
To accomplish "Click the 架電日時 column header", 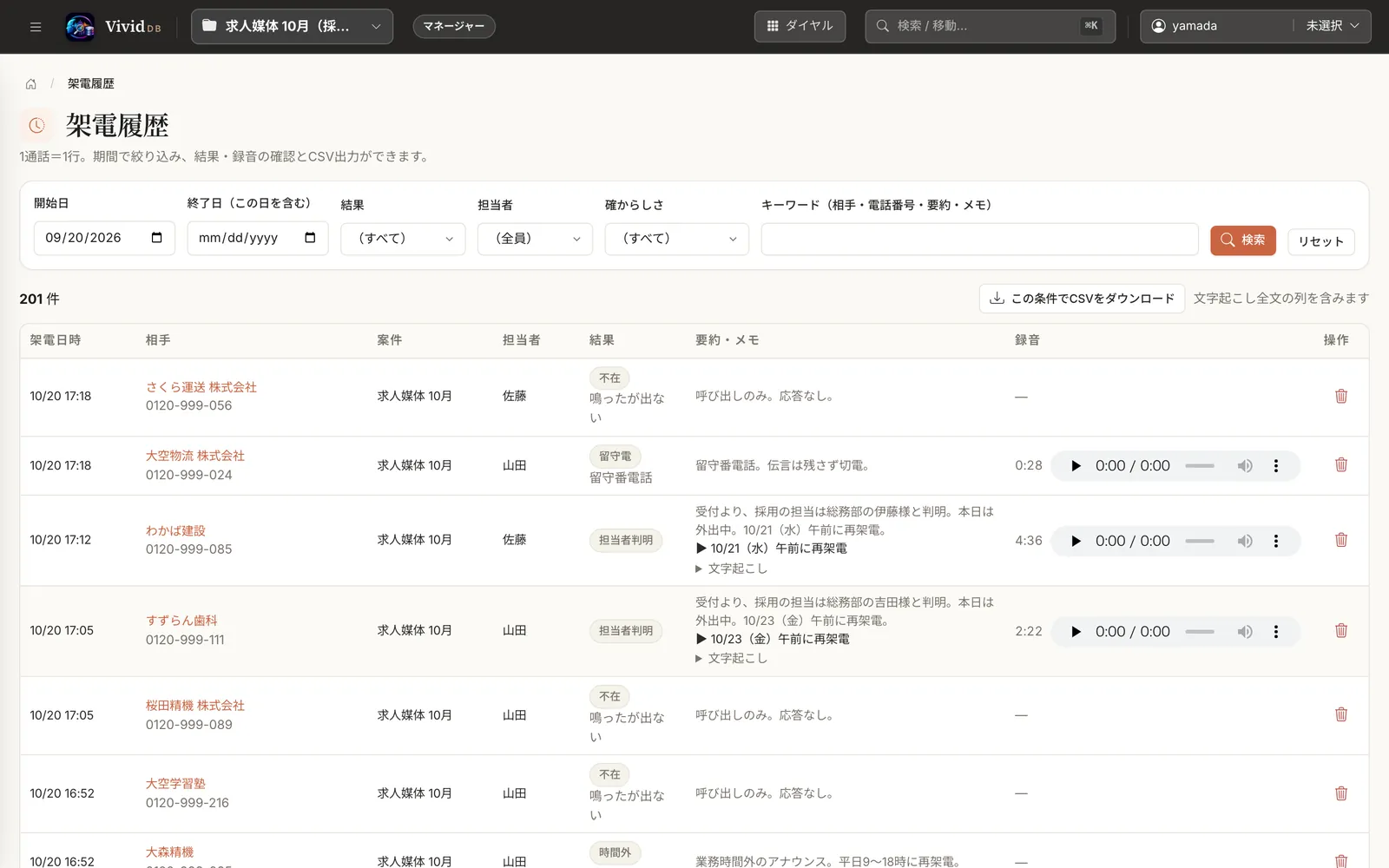I will pos(56,340).
